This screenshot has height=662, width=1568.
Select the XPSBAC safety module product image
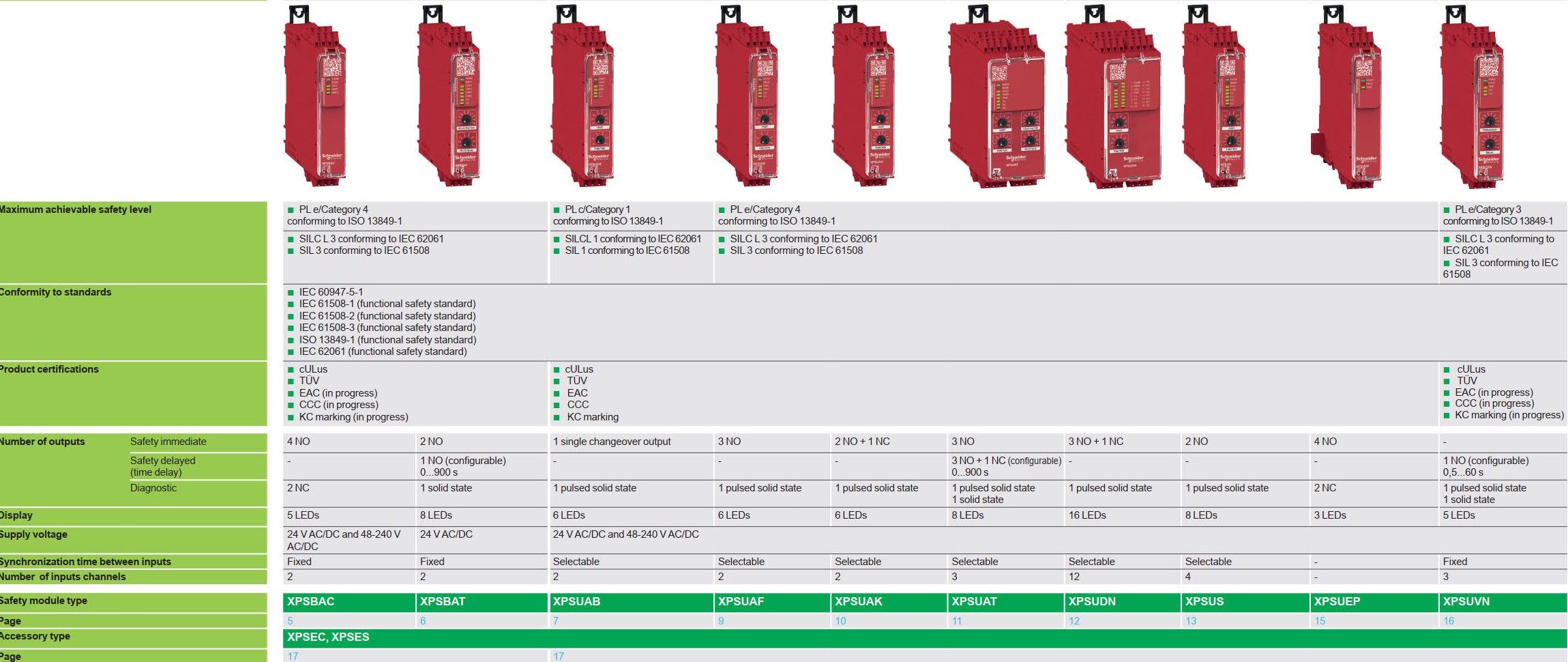tap(315, 96)
